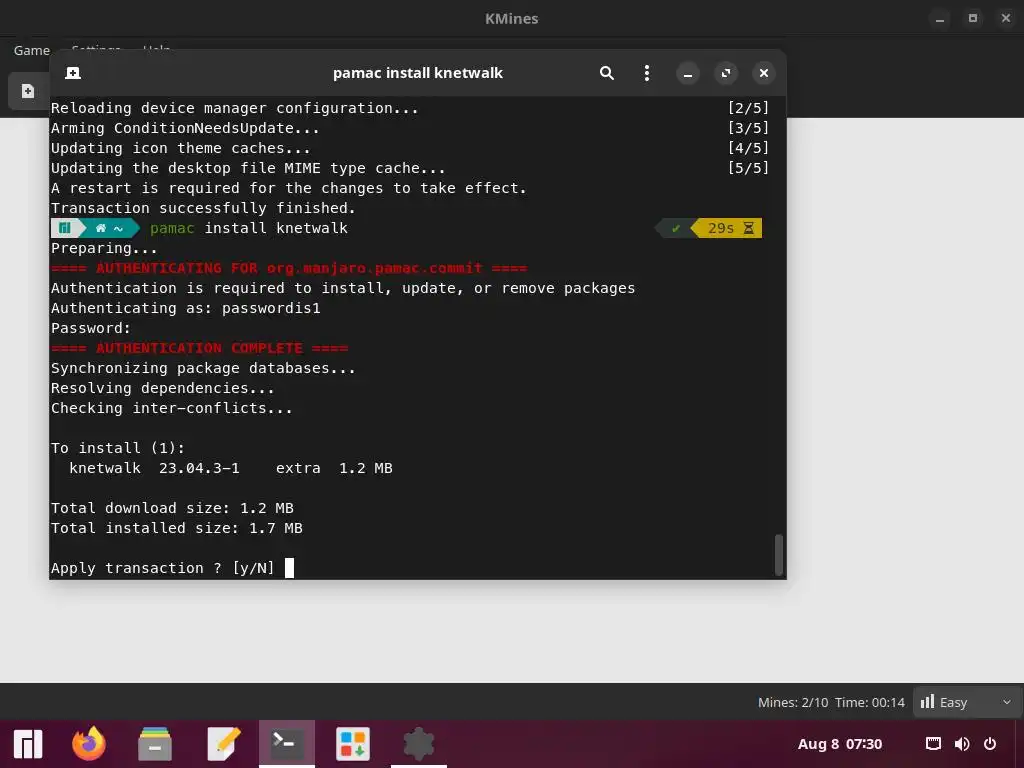Click "Total installed size: 1.7 MB" text

click(176, 528)
